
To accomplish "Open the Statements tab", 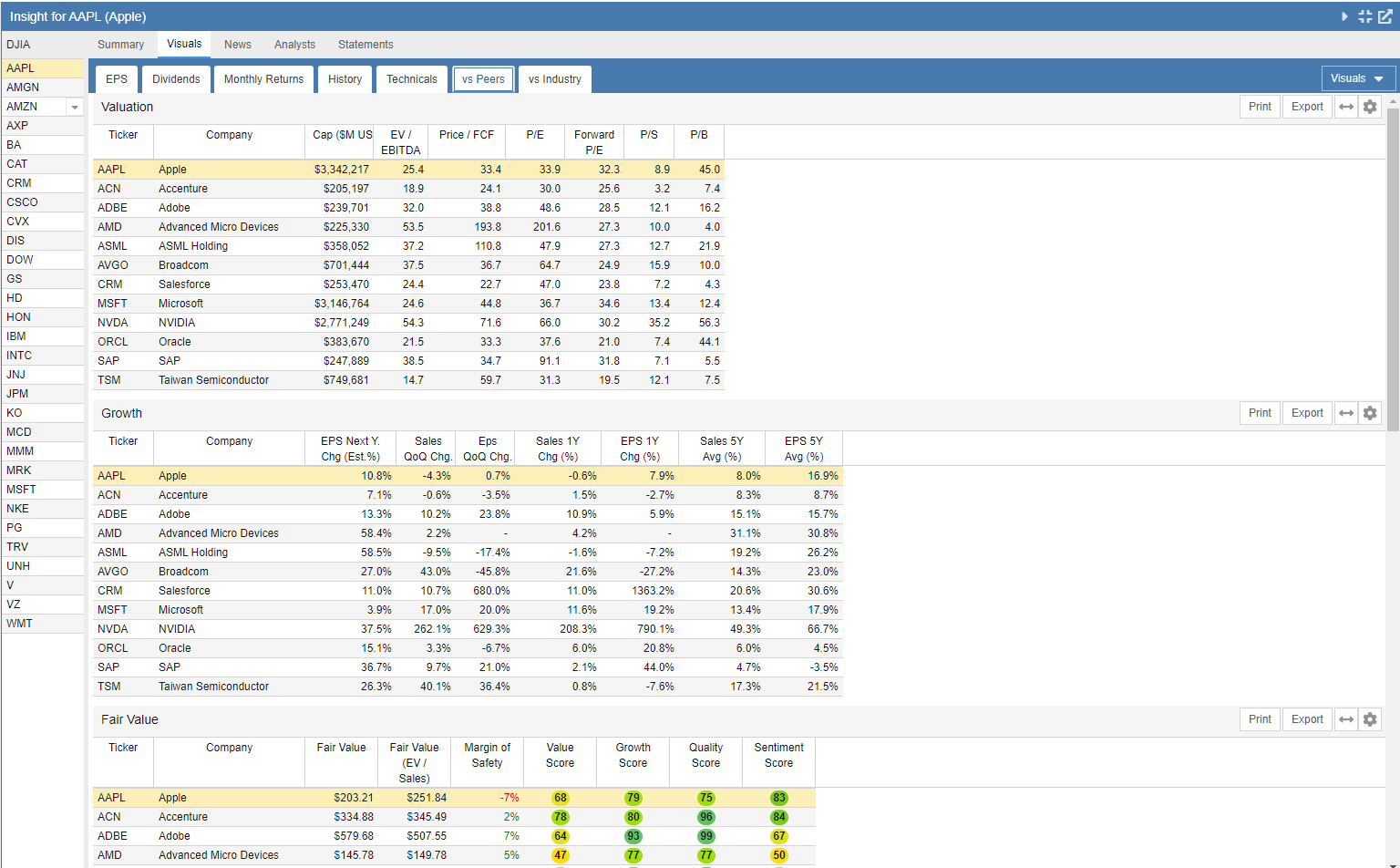I will click(x=365, y=45).
